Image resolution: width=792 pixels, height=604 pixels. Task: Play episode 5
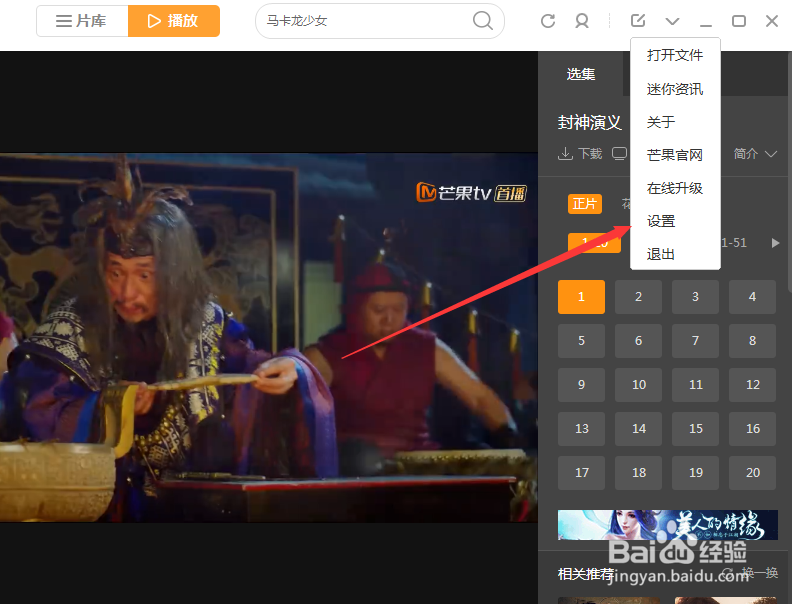point(581,341)
